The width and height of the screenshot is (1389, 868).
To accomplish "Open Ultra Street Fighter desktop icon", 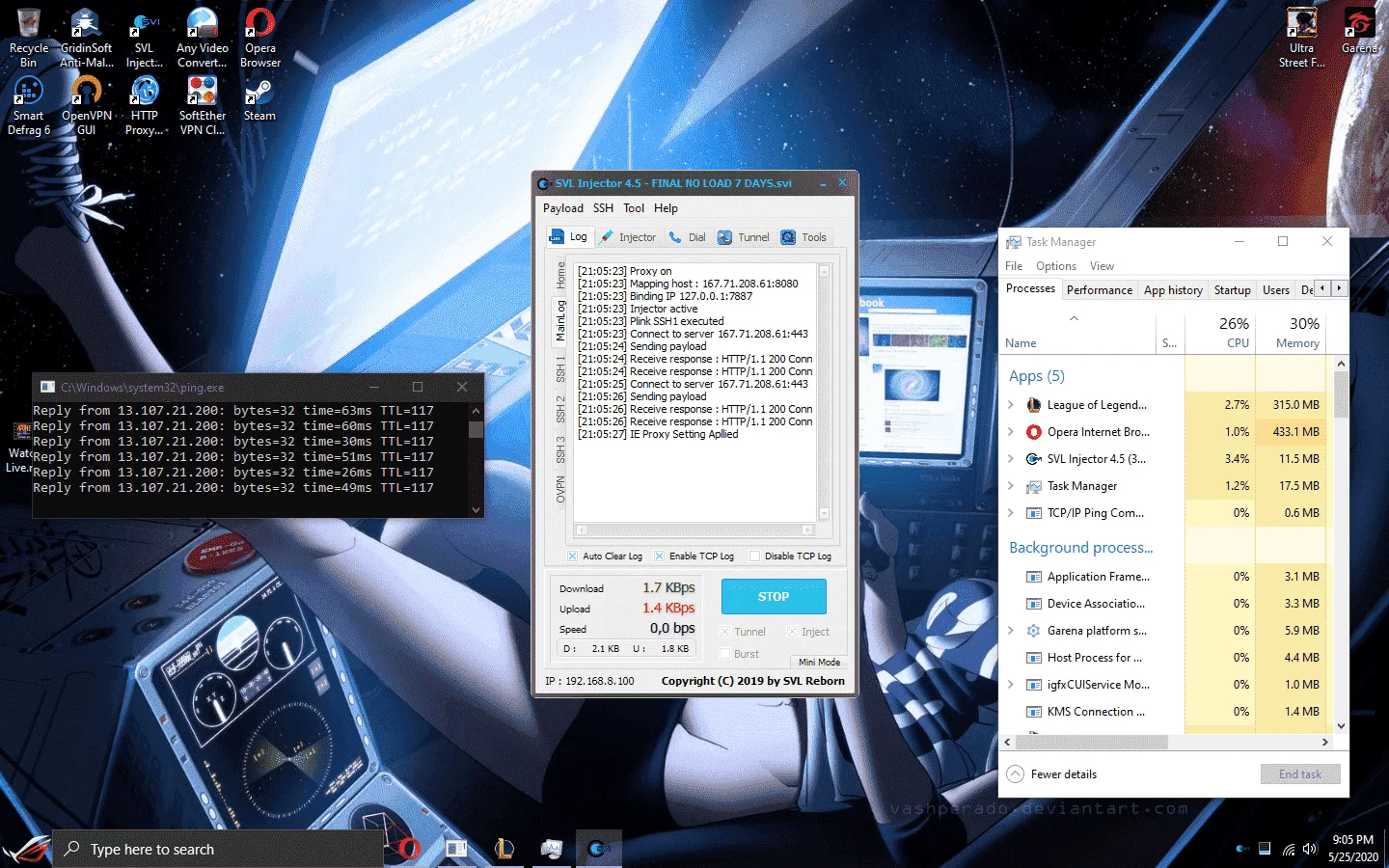I will point(1302,39).
